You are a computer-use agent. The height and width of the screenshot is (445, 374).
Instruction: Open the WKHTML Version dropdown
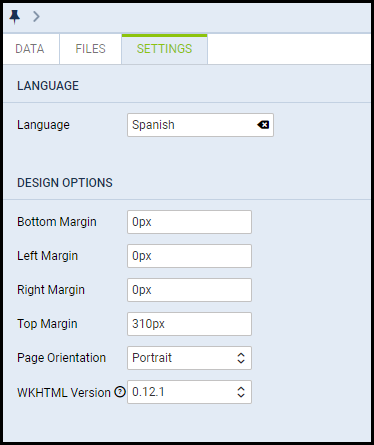point(189,392)
